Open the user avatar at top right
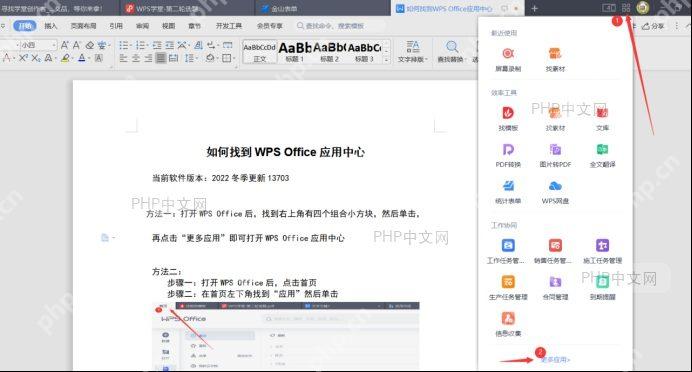Screen dimensions: 692x372 (x=643, y=8)
